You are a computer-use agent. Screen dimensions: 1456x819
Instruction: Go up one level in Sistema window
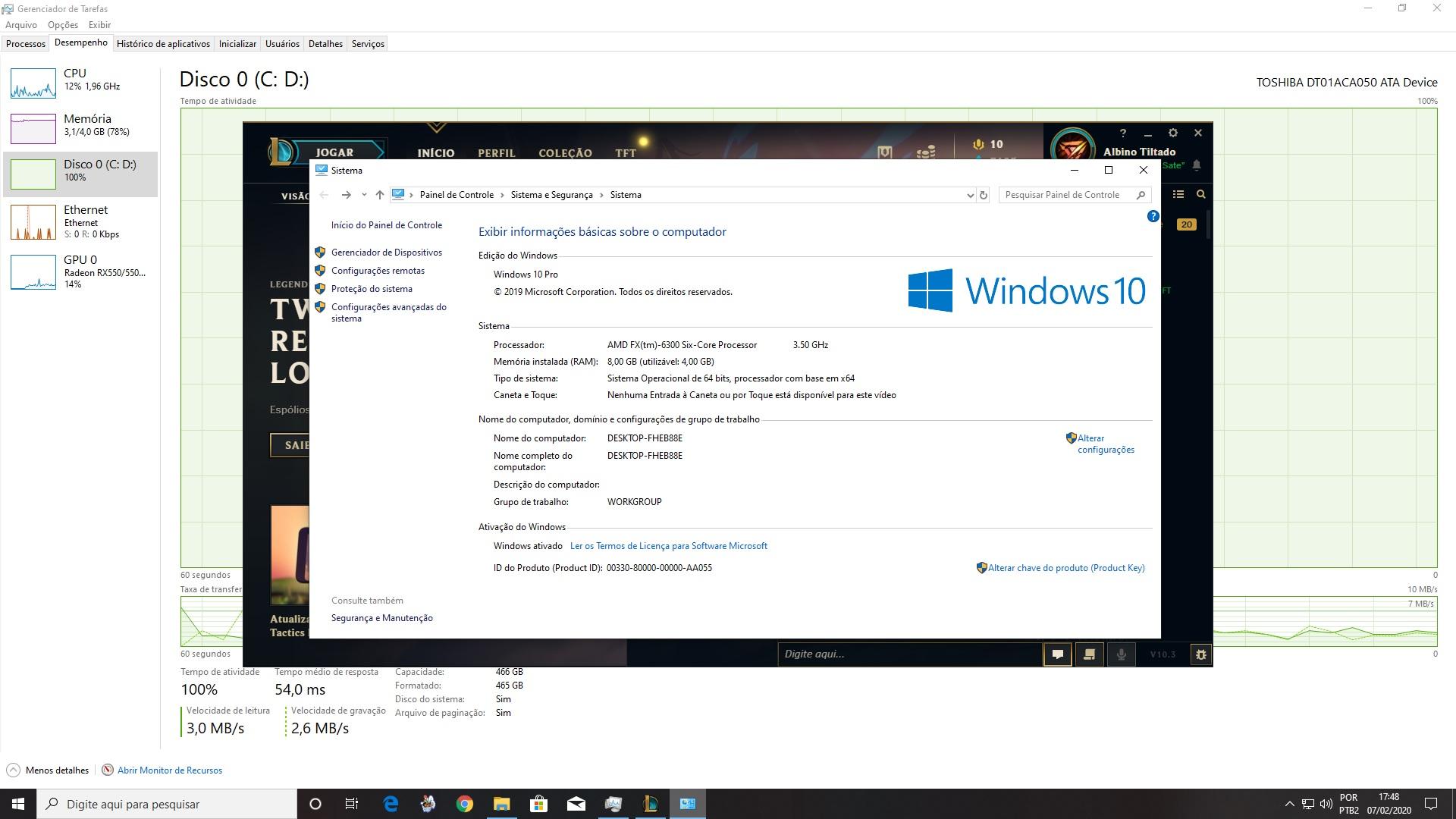click(379, 195)
